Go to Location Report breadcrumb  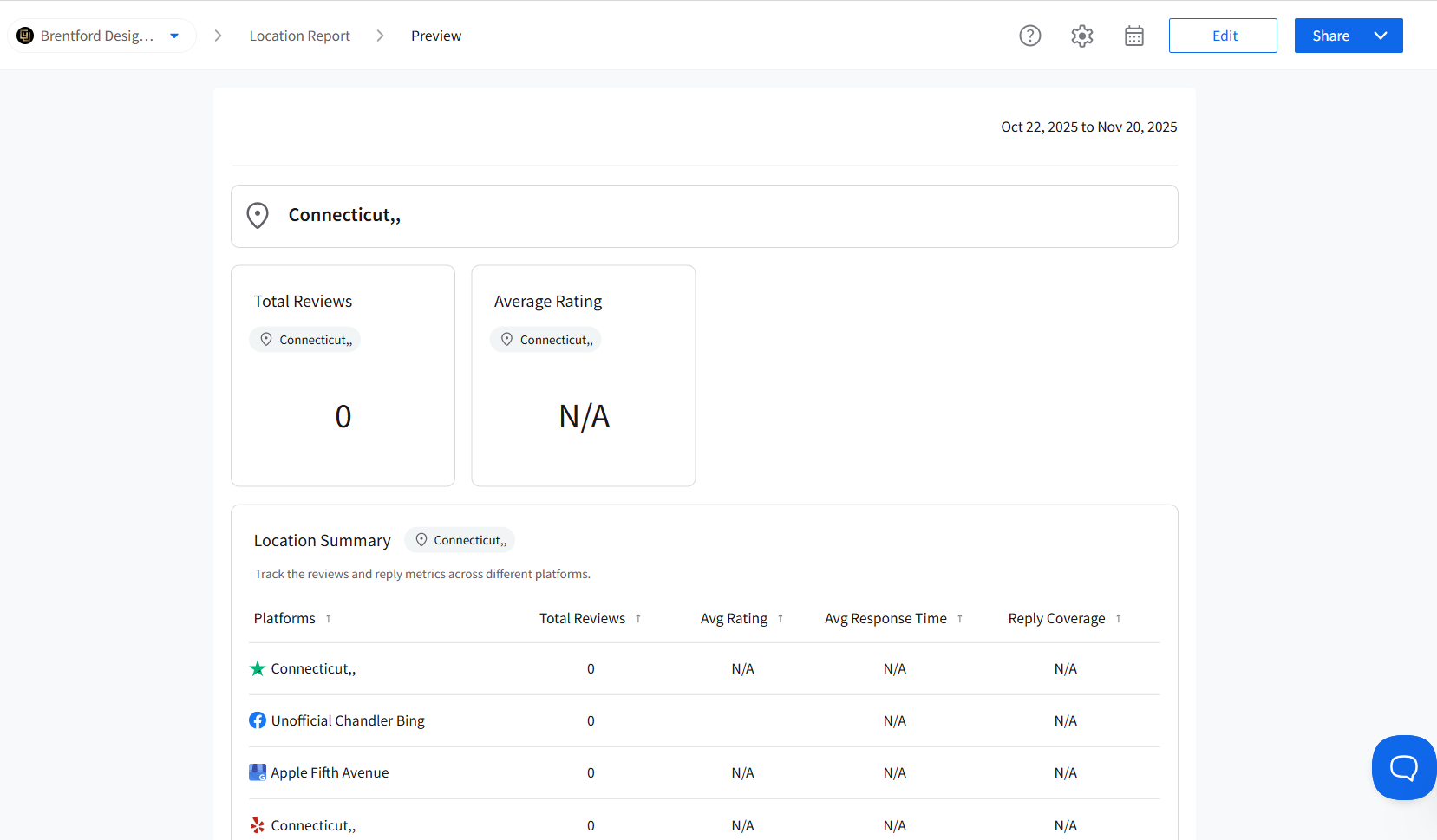(300, 36)
